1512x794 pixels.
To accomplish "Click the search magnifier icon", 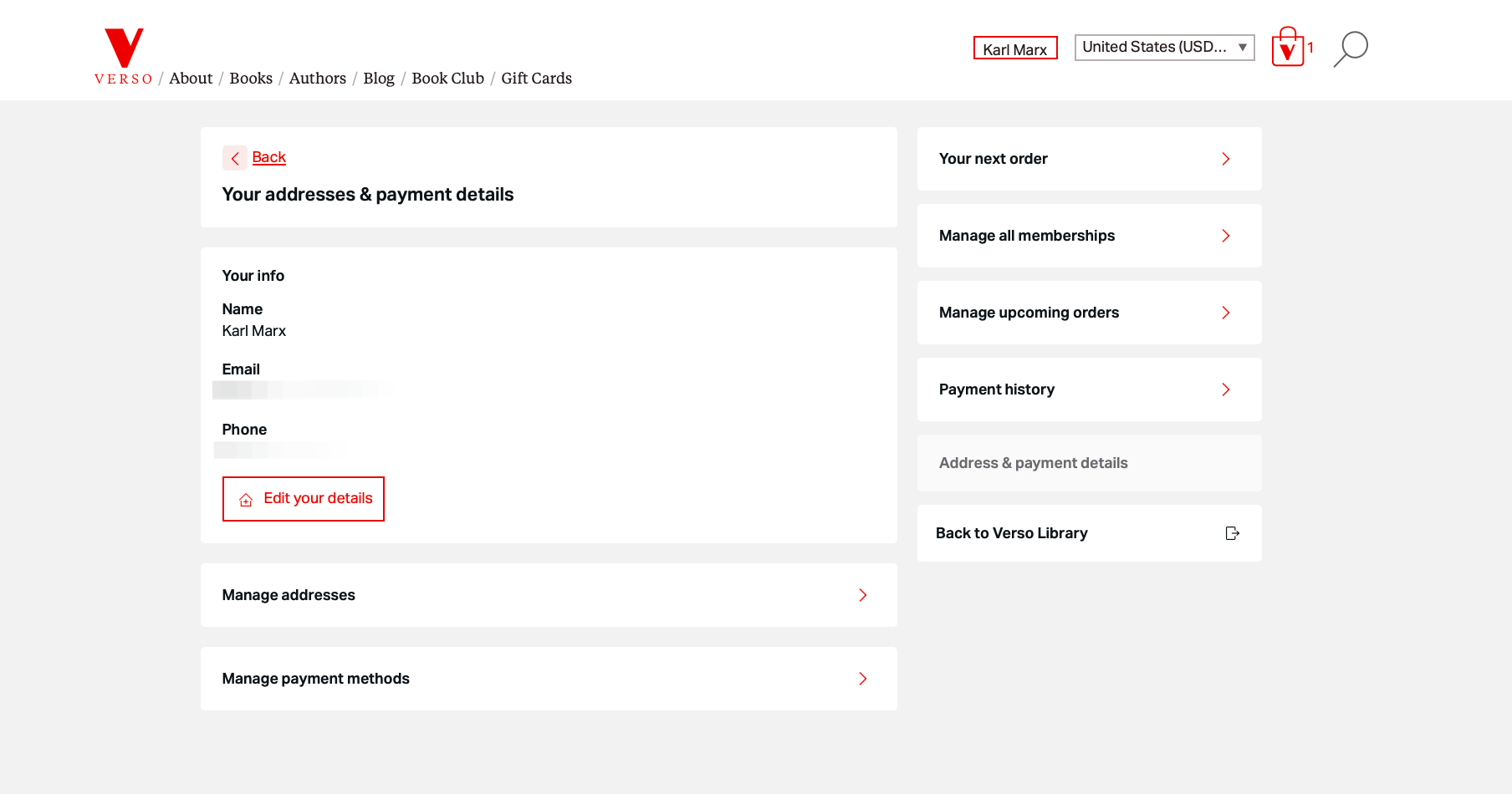I will (1350, 48).
